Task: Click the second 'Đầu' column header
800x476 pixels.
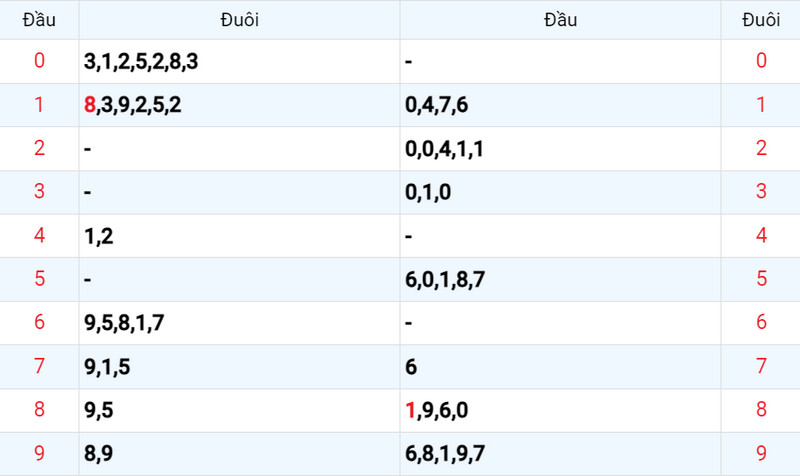Action: tap(560, 20)
